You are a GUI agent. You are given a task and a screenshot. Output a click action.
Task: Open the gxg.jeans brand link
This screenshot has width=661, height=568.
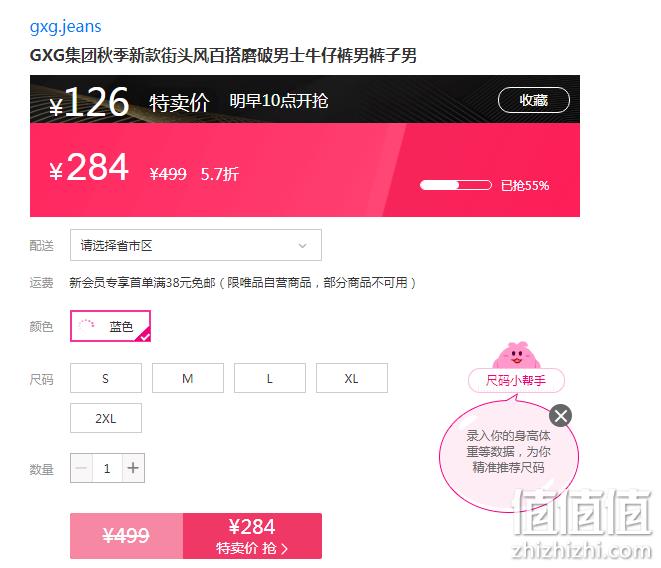[66, 26]
